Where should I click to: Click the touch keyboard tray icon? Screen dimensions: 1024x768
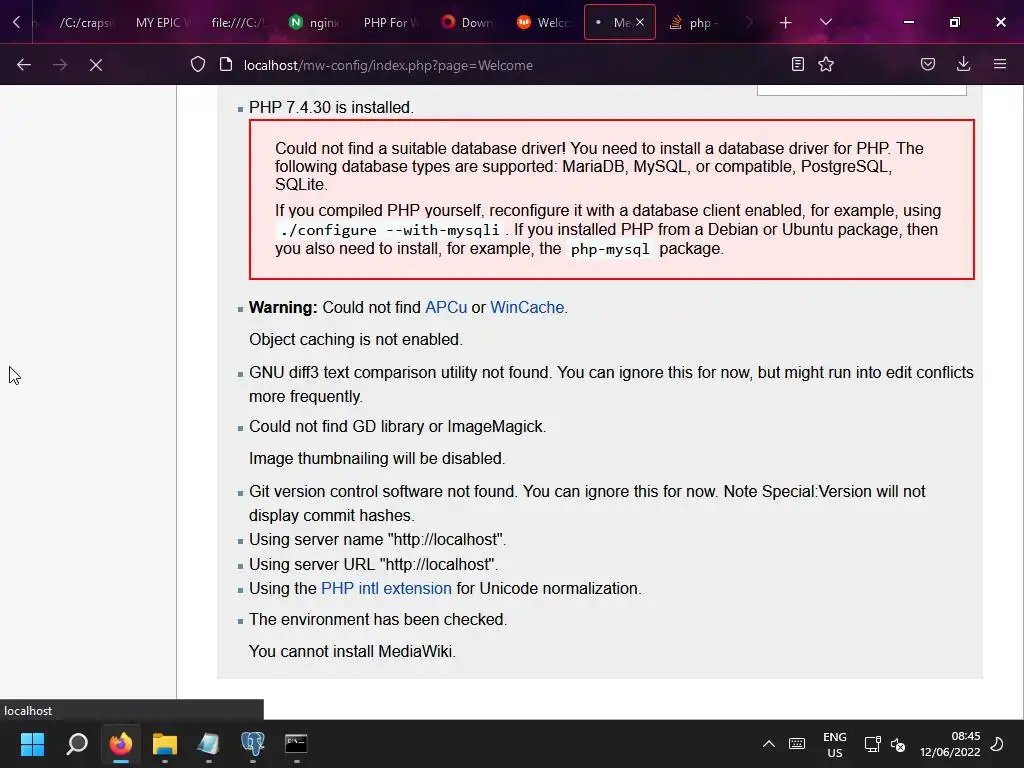click(797, 744)
